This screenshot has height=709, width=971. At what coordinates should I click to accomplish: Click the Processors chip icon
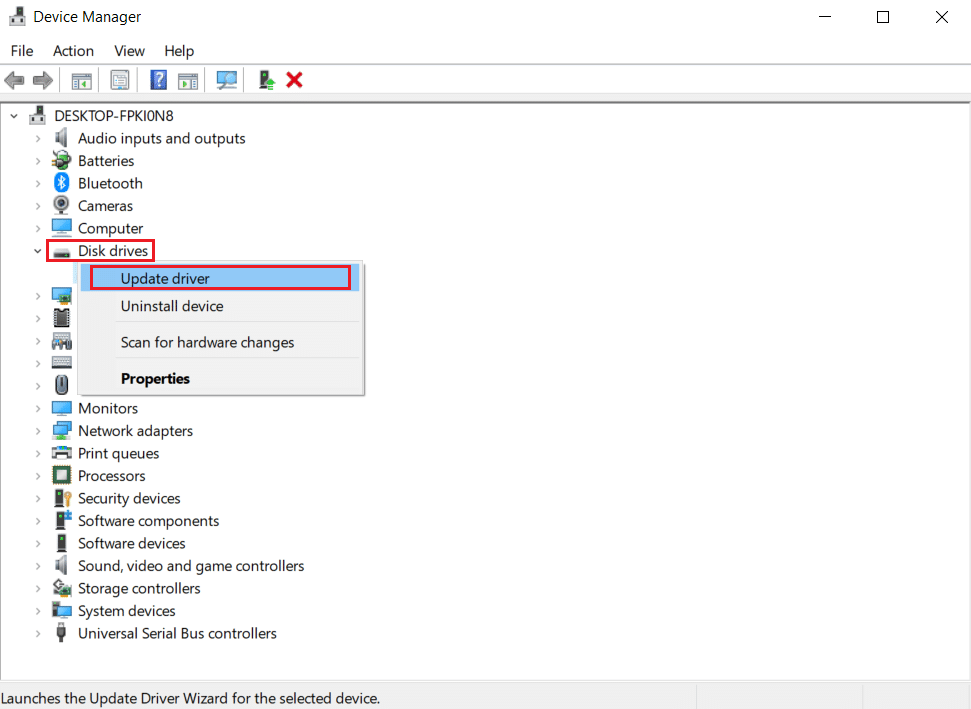61,476
